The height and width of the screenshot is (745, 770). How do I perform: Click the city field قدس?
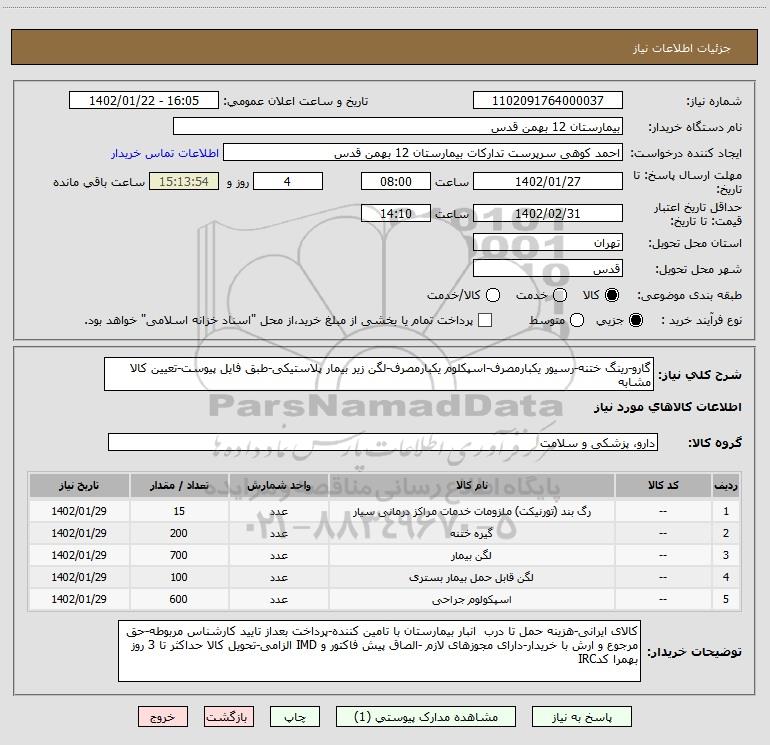548,269
